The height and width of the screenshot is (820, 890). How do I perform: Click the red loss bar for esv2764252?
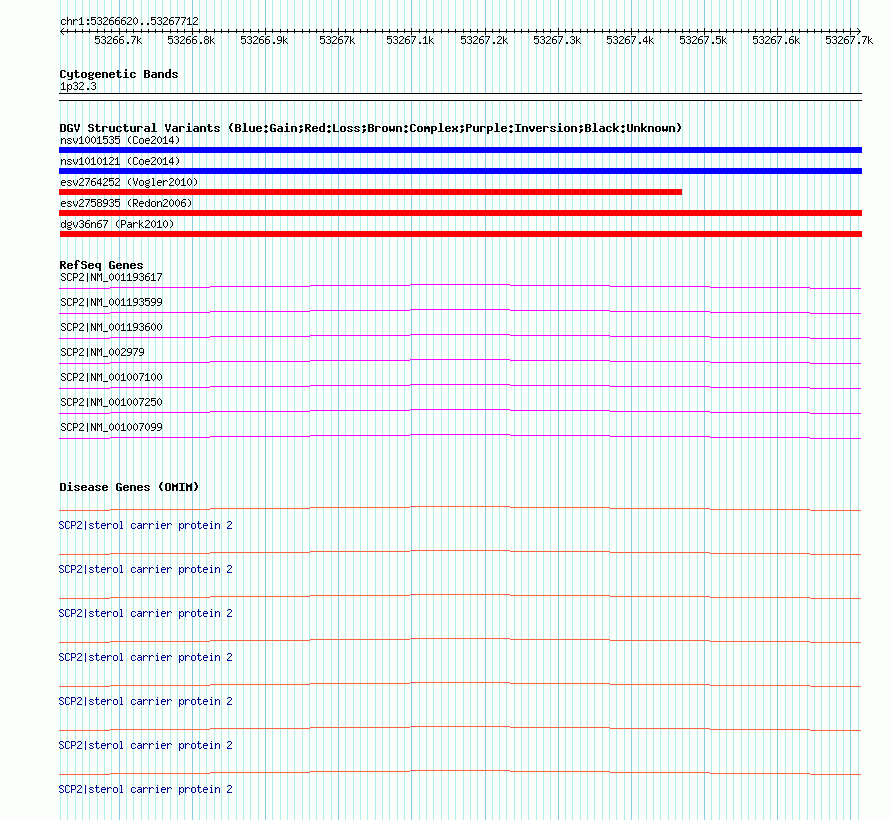371,192
